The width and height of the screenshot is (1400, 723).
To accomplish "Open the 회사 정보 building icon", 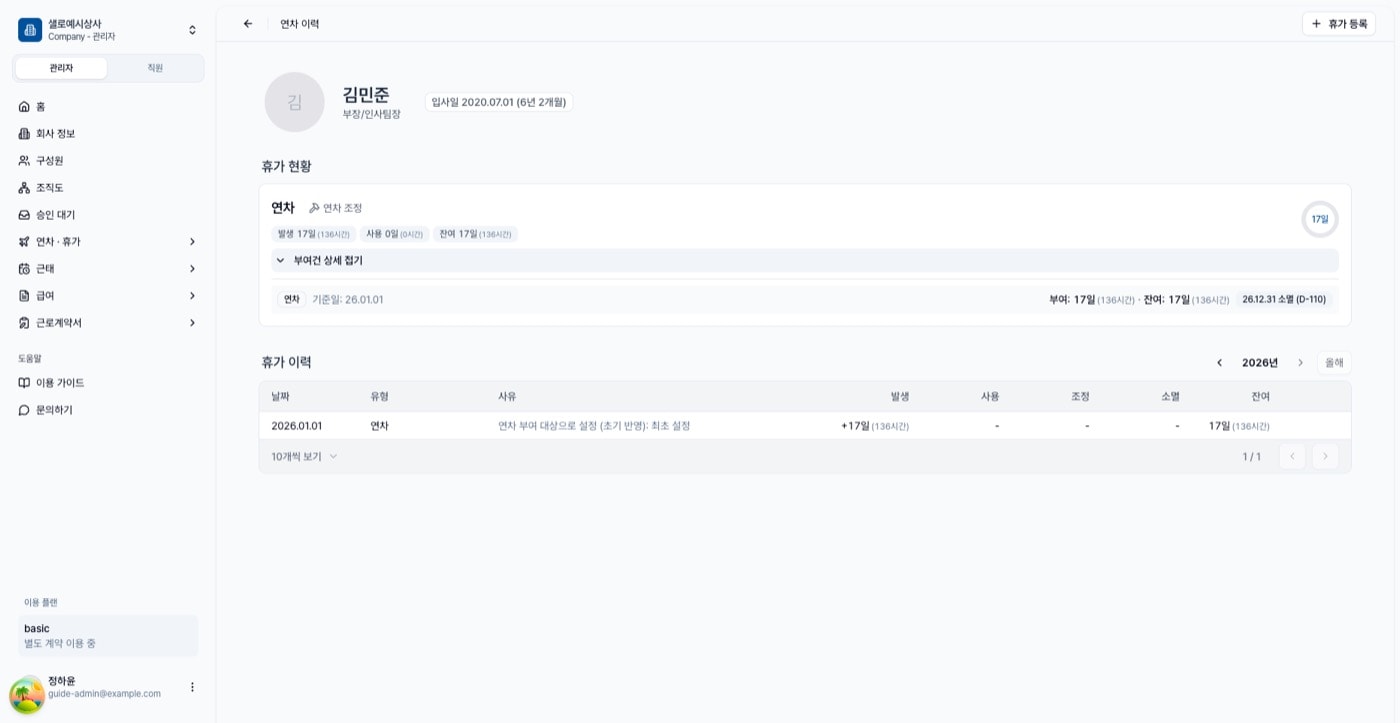I will [x=25, y=133].
